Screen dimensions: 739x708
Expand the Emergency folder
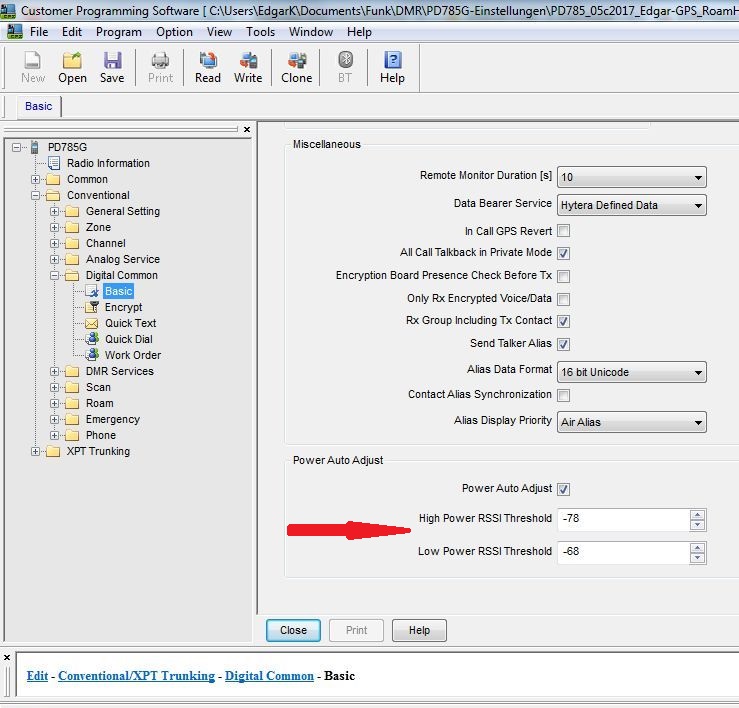pos(54,420)
